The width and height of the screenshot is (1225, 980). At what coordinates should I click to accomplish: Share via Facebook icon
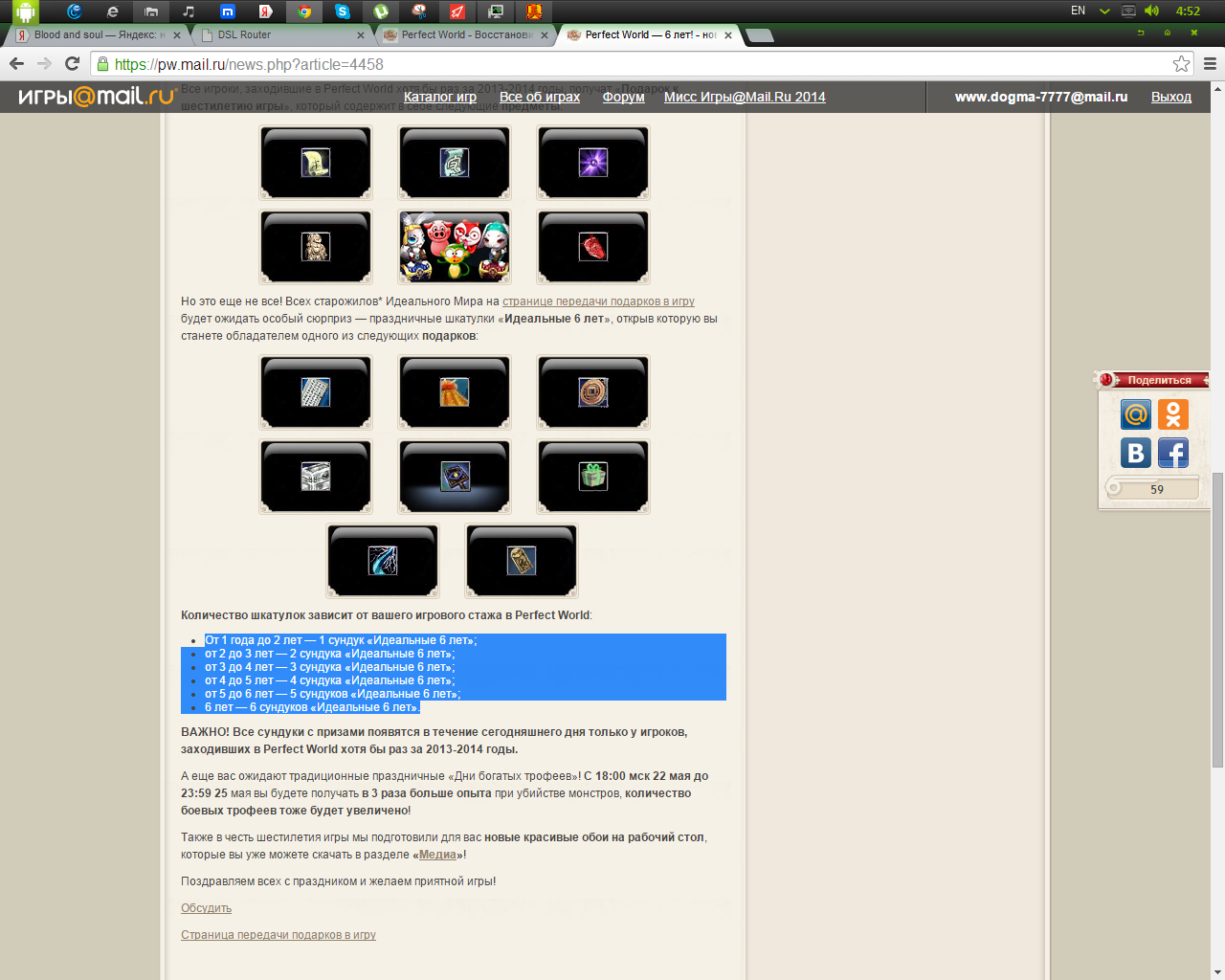[1173, 453]
